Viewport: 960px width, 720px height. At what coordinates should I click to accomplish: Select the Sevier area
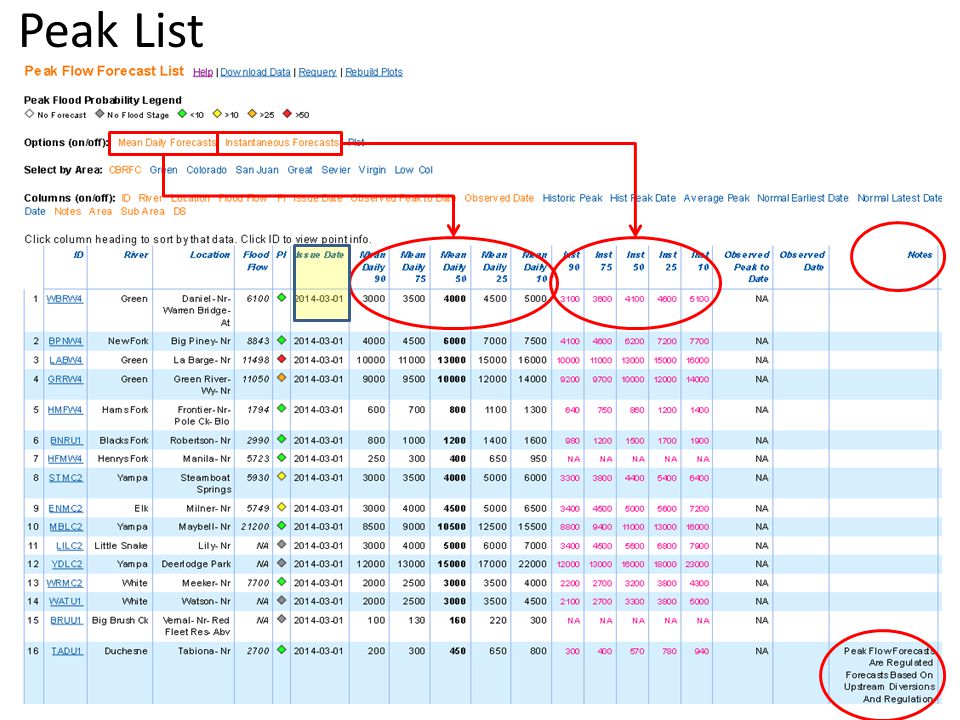336,170
